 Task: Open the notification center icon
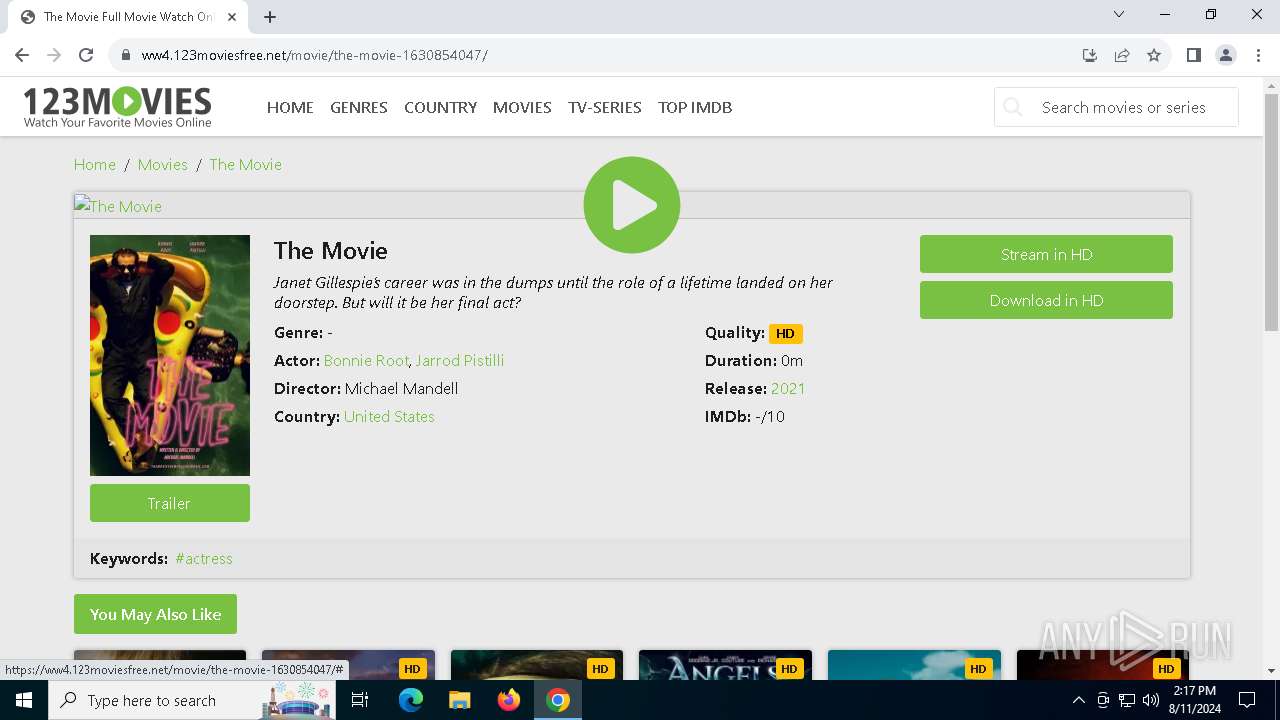(x=1247, y=700)
